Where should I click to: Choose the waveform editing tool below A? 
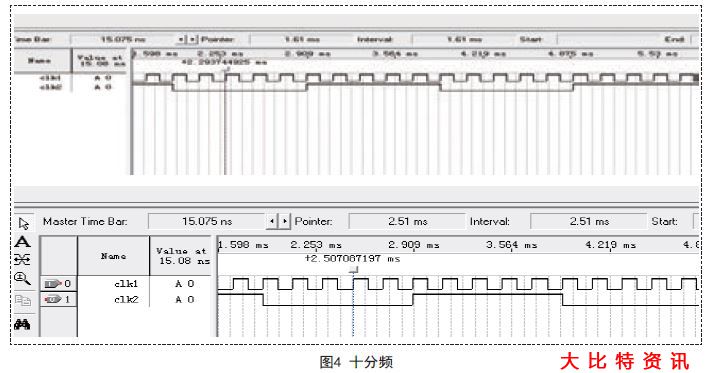[23, 259]
